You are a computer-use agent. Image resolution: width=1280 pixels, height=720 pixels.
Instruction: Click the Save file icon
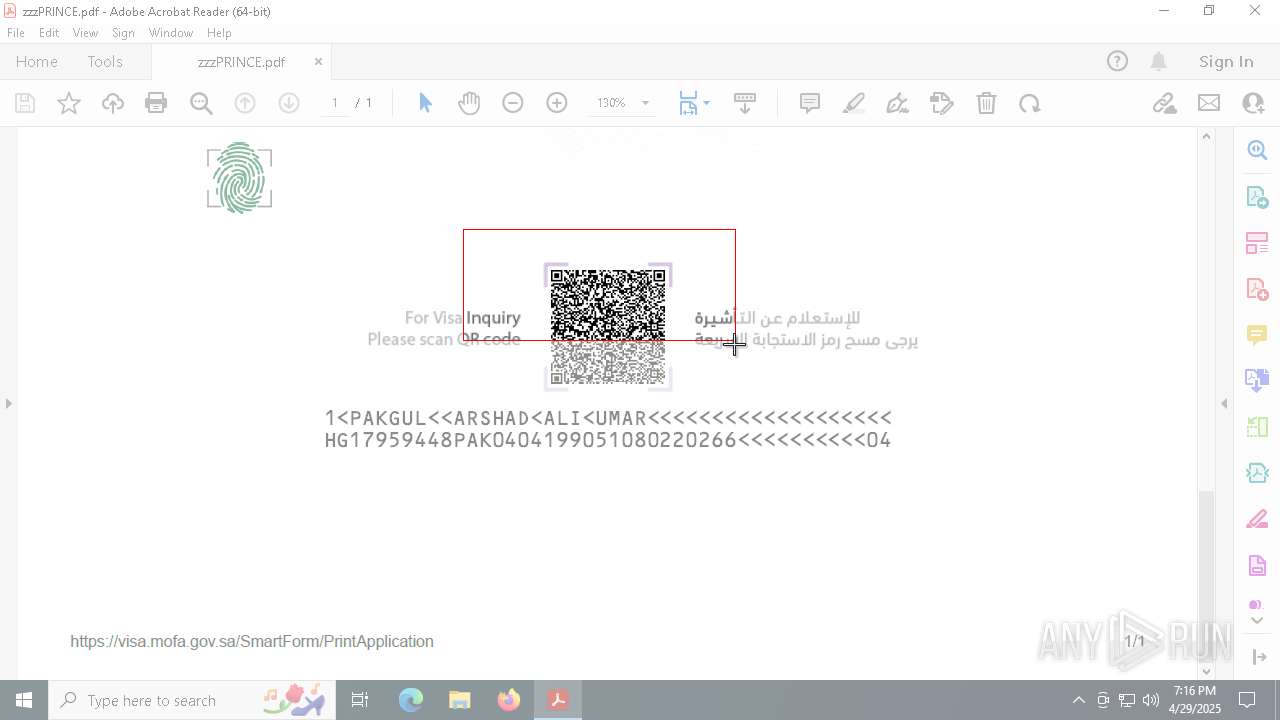[25, 103]
